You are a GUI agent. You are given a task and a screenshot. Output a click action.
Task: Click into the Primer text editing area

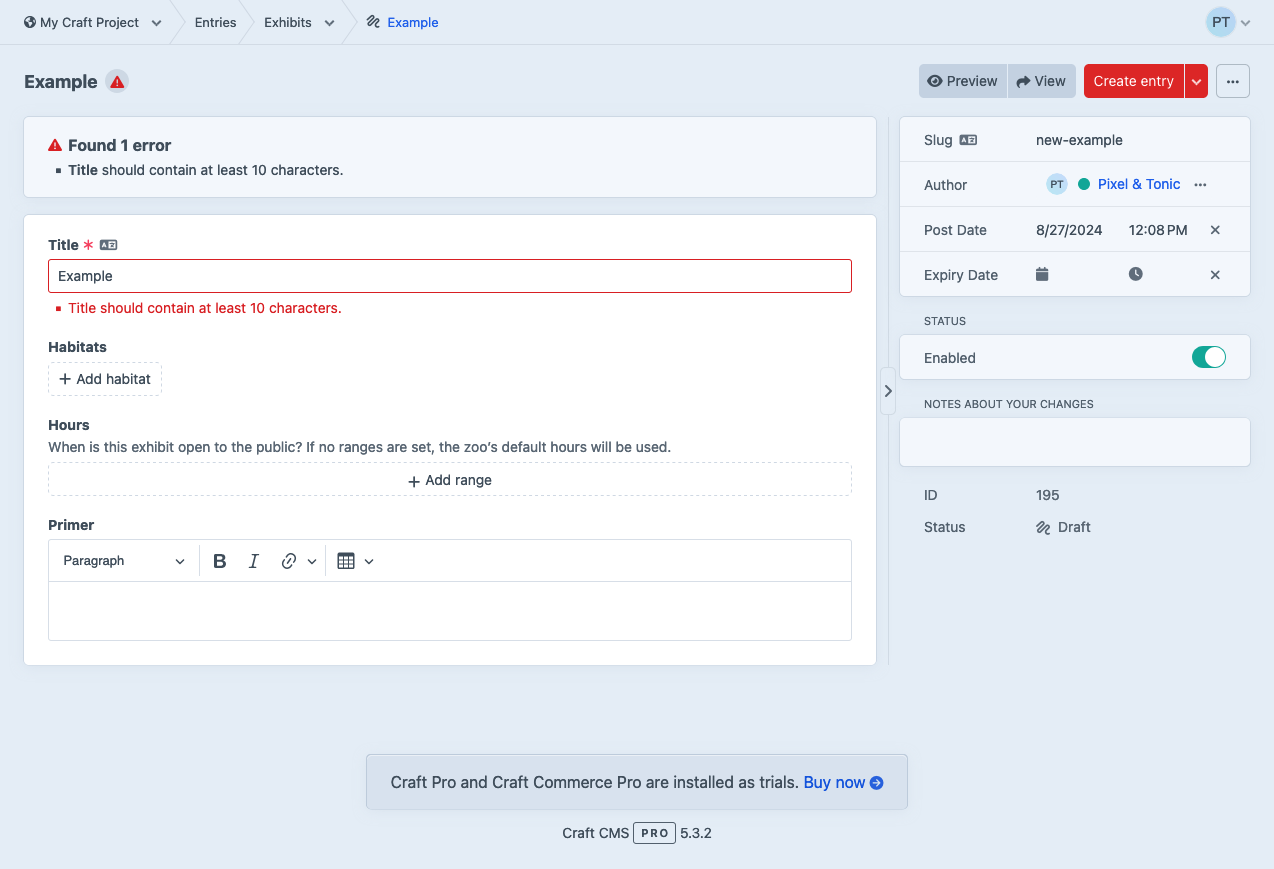pyautogui.click(x=450, y=611)
